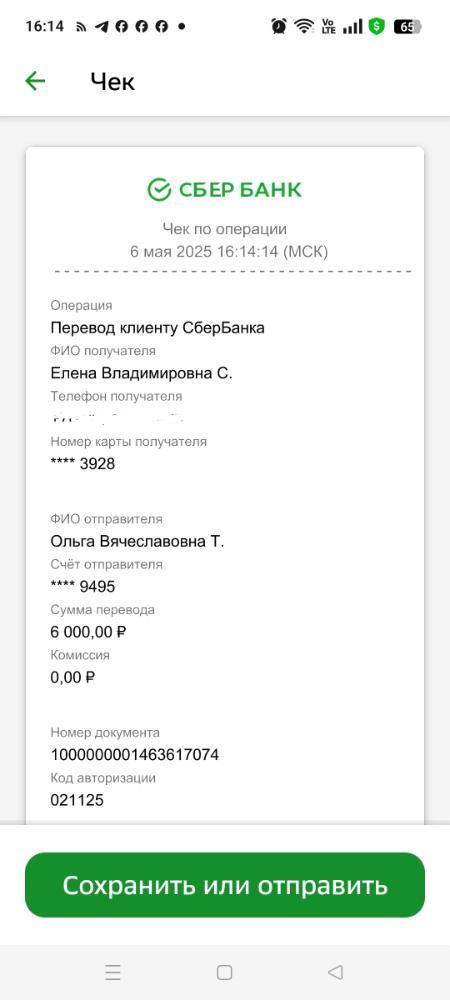Viewport: 450px width, 1000px height.
Task: Tap the Сохранить или отправить button
Action: point(225,885)
